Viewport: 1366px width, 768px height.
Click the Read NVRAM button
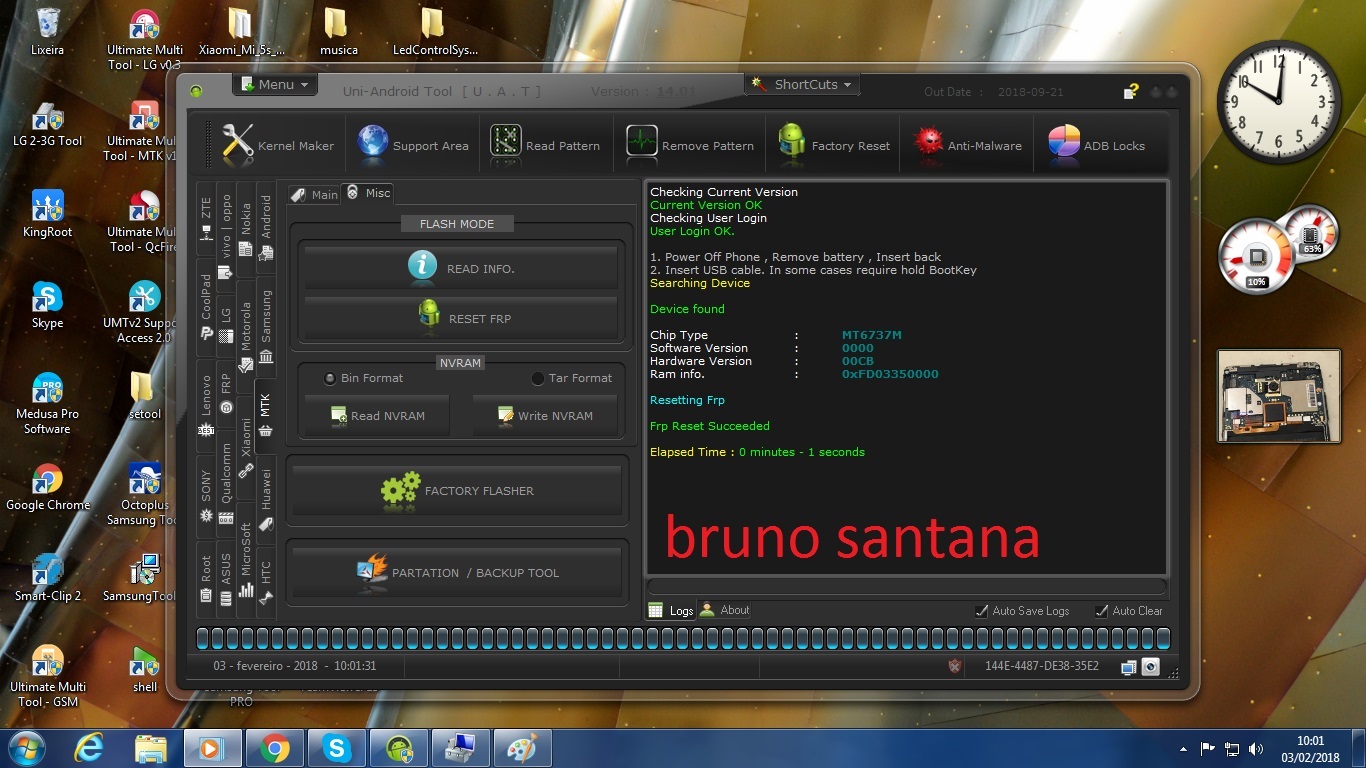pyautogui.click(x=377, y=415)
